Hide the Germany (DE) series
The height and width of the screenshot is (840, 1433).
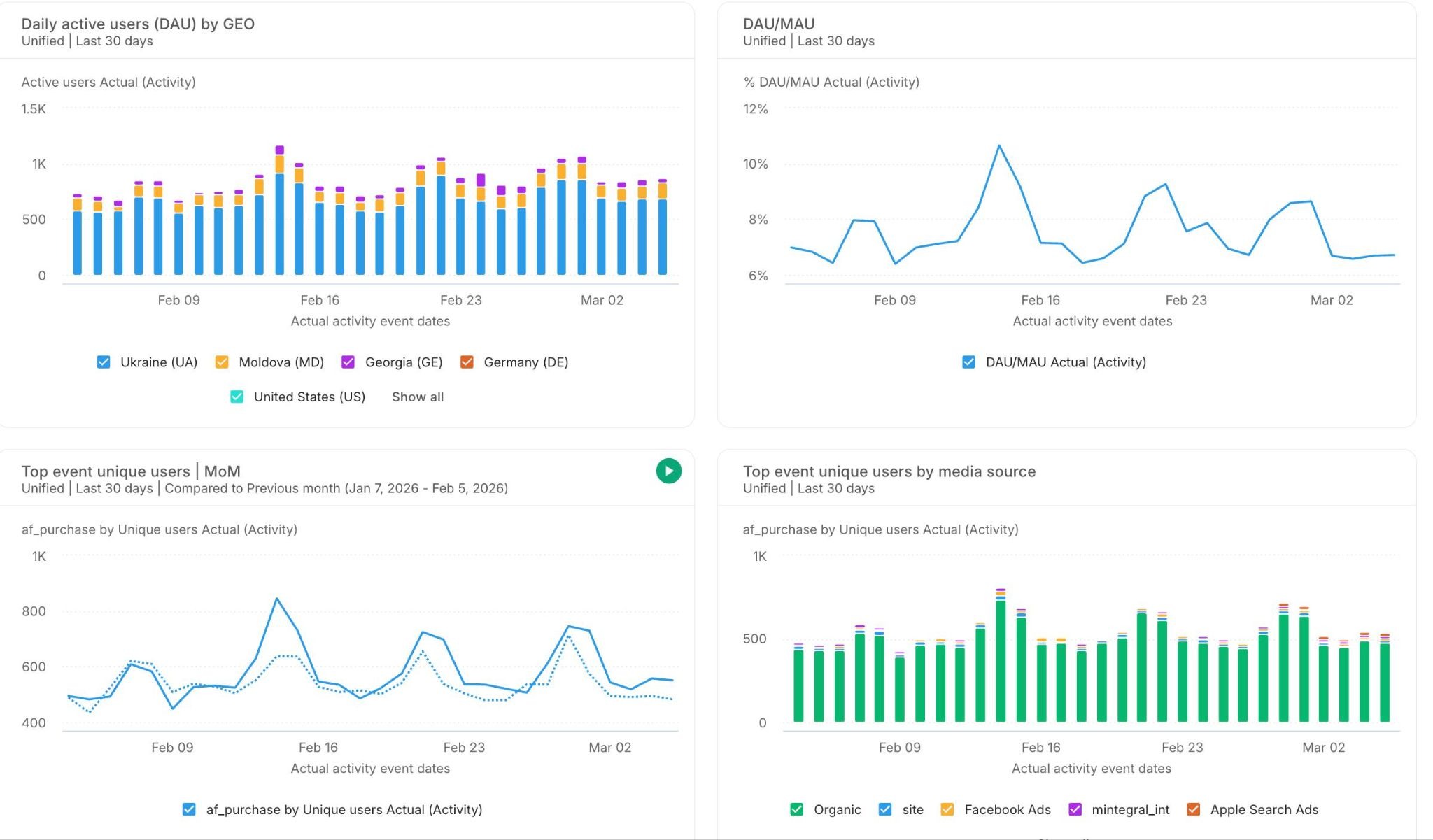(466, 362)
